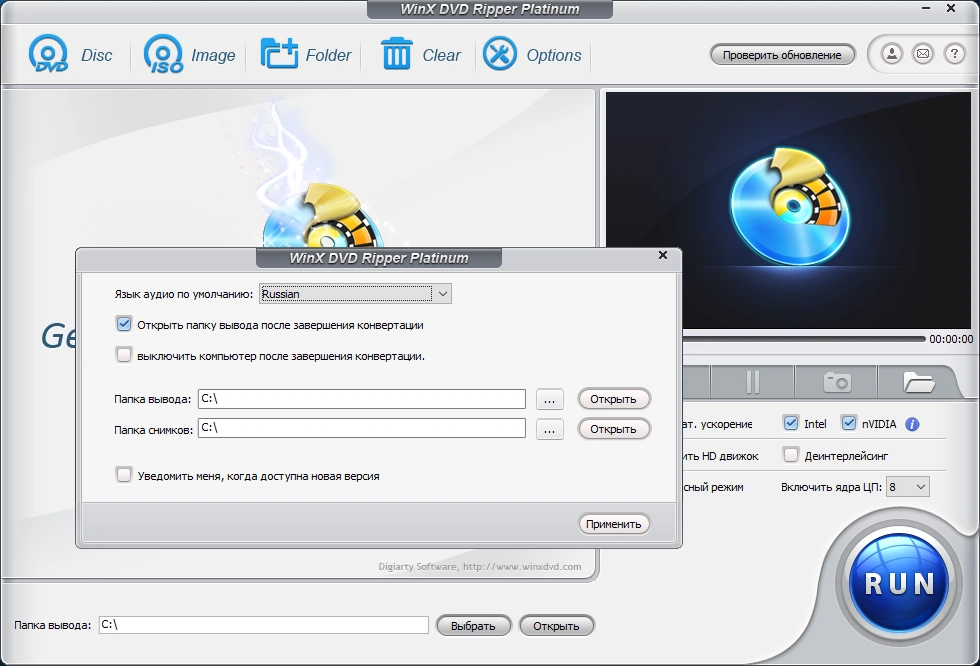Click the blue info icon next to nVIDIA
The width and height of the screenshot is (980, 666).
[x=912, y=424]
